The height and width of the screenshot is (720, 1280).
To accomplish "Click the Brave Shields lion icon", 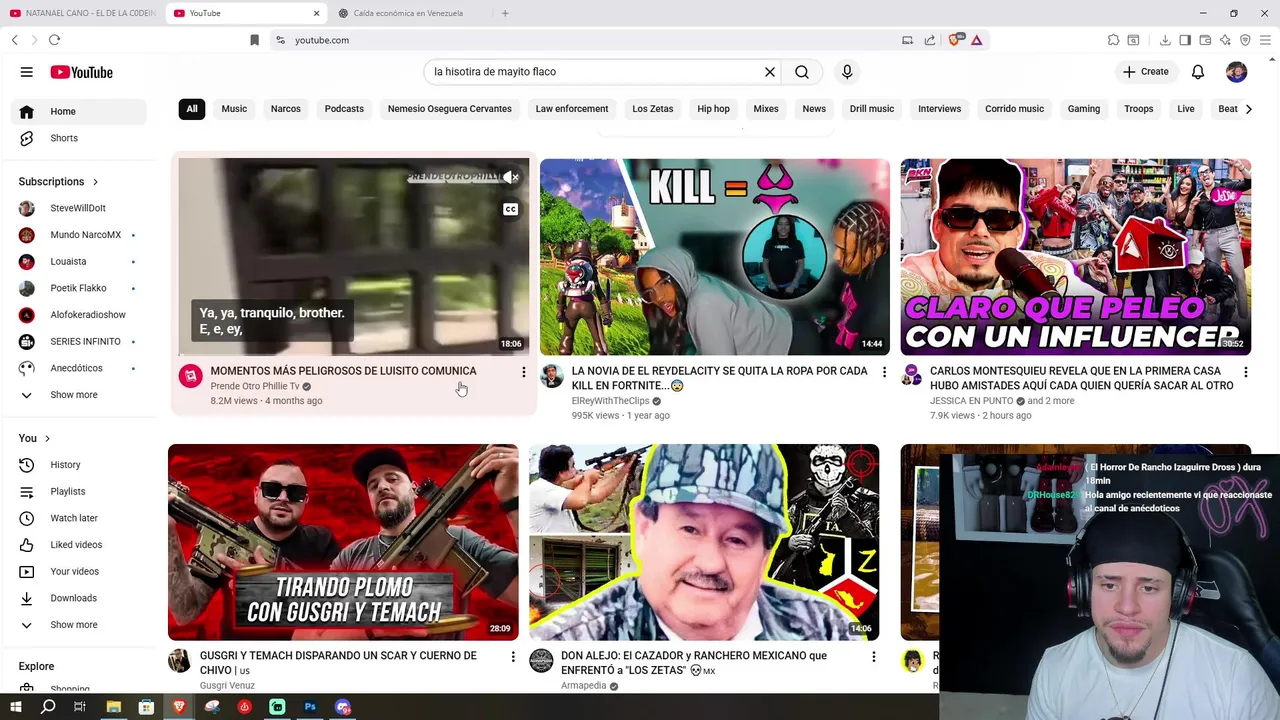I will (x=954, y=40).
